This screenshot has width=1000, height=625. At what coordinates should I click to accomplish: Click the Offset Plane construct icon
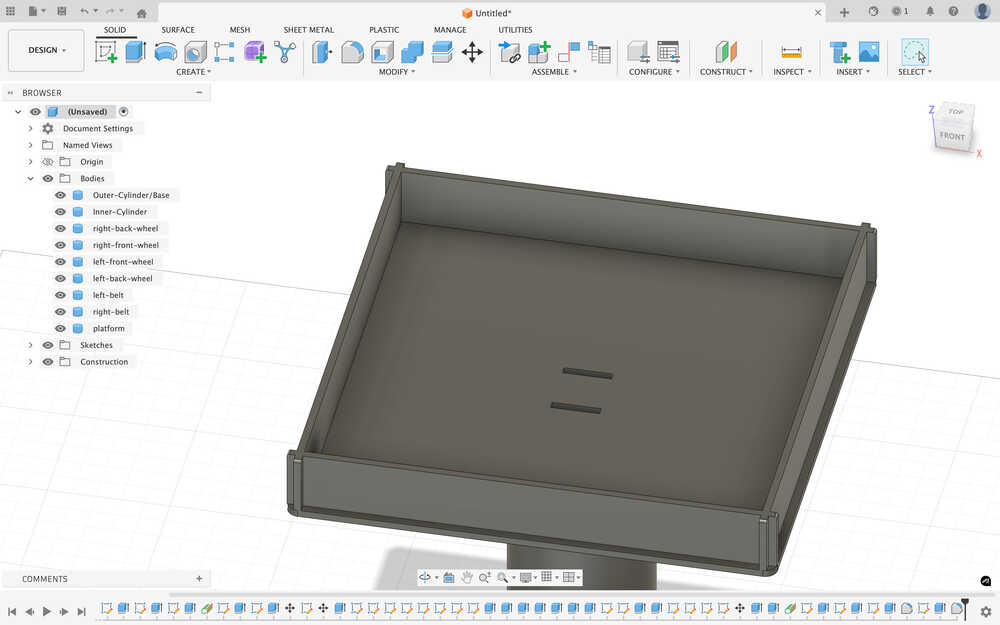pos(726,52)
